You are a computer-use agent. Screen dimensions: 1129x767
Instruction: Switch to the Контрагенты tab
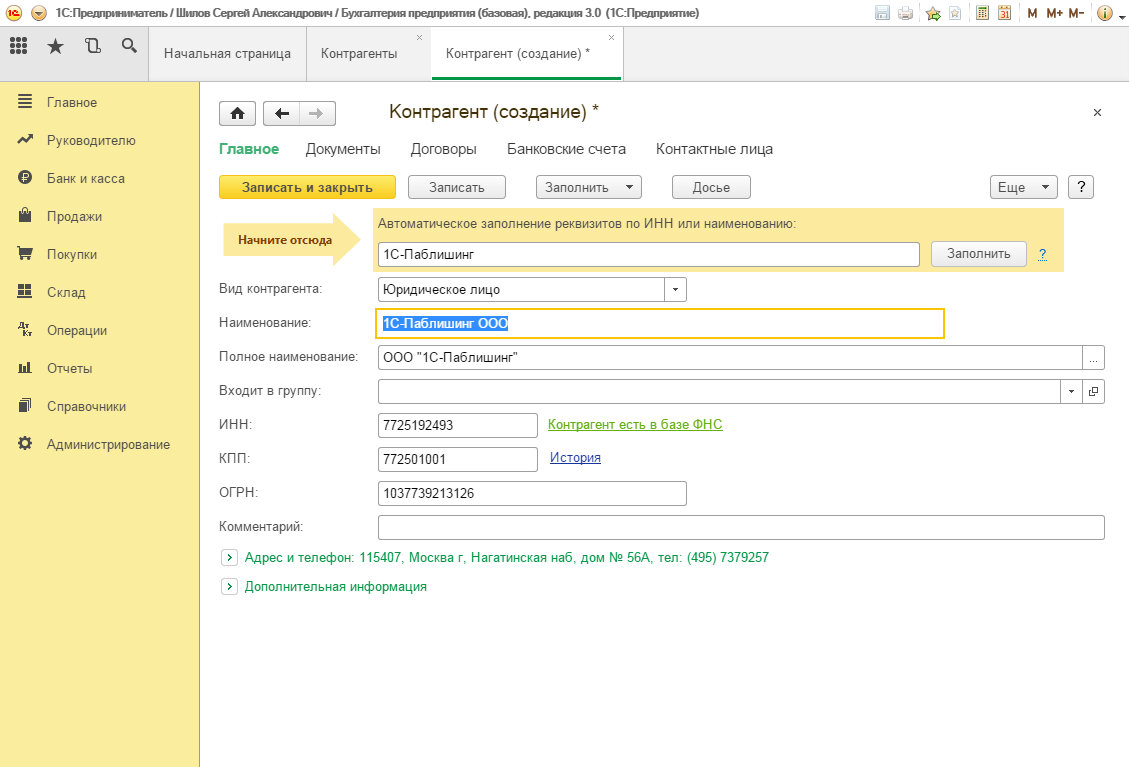(359, 54)
